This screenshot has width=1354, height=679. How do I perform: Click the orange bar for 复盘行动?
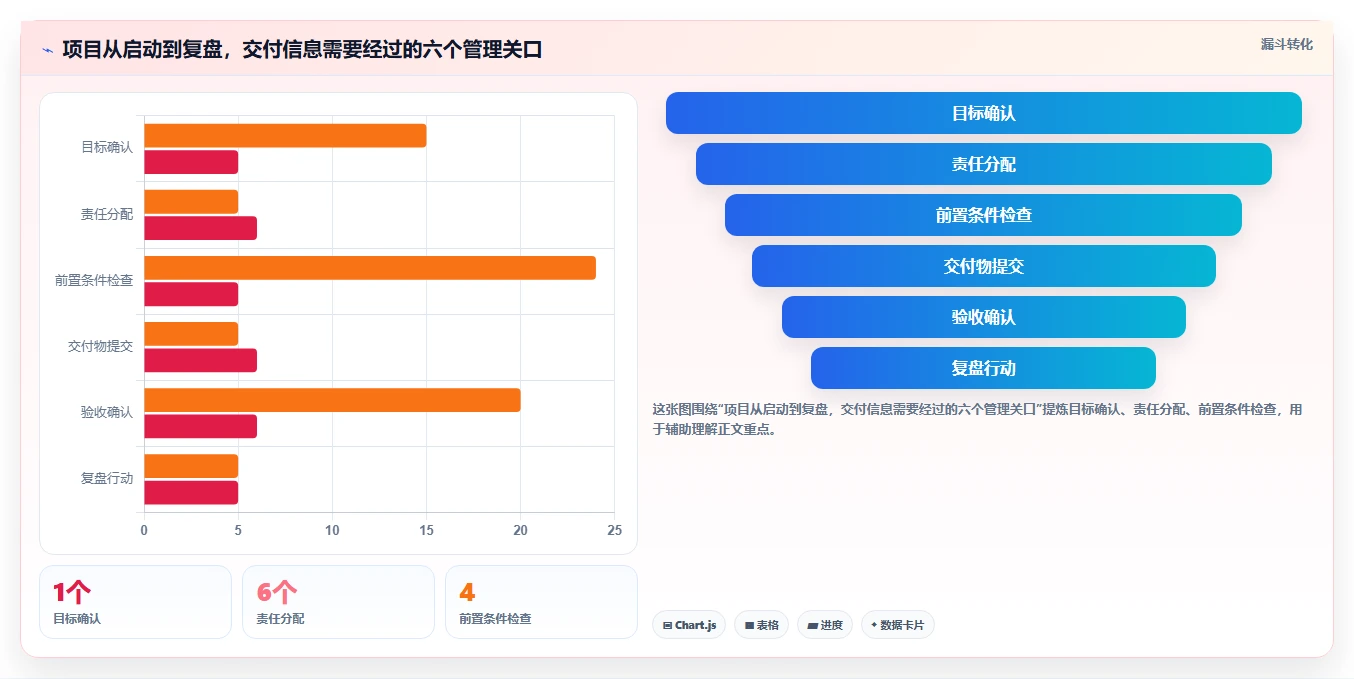pyautogui.click(x=191, y=466)
